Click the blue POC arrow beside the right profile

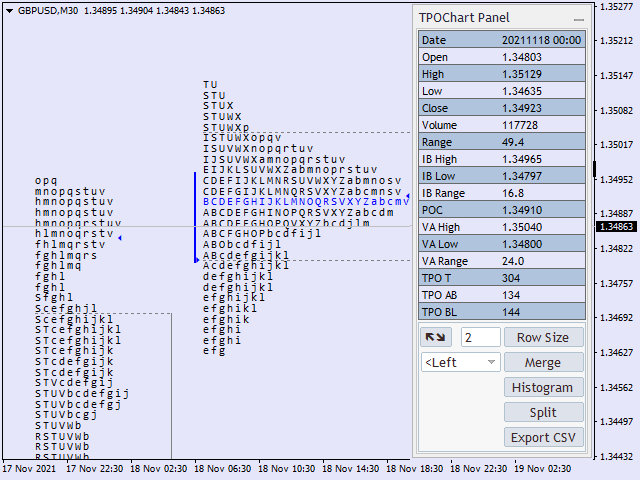(409, 196)
